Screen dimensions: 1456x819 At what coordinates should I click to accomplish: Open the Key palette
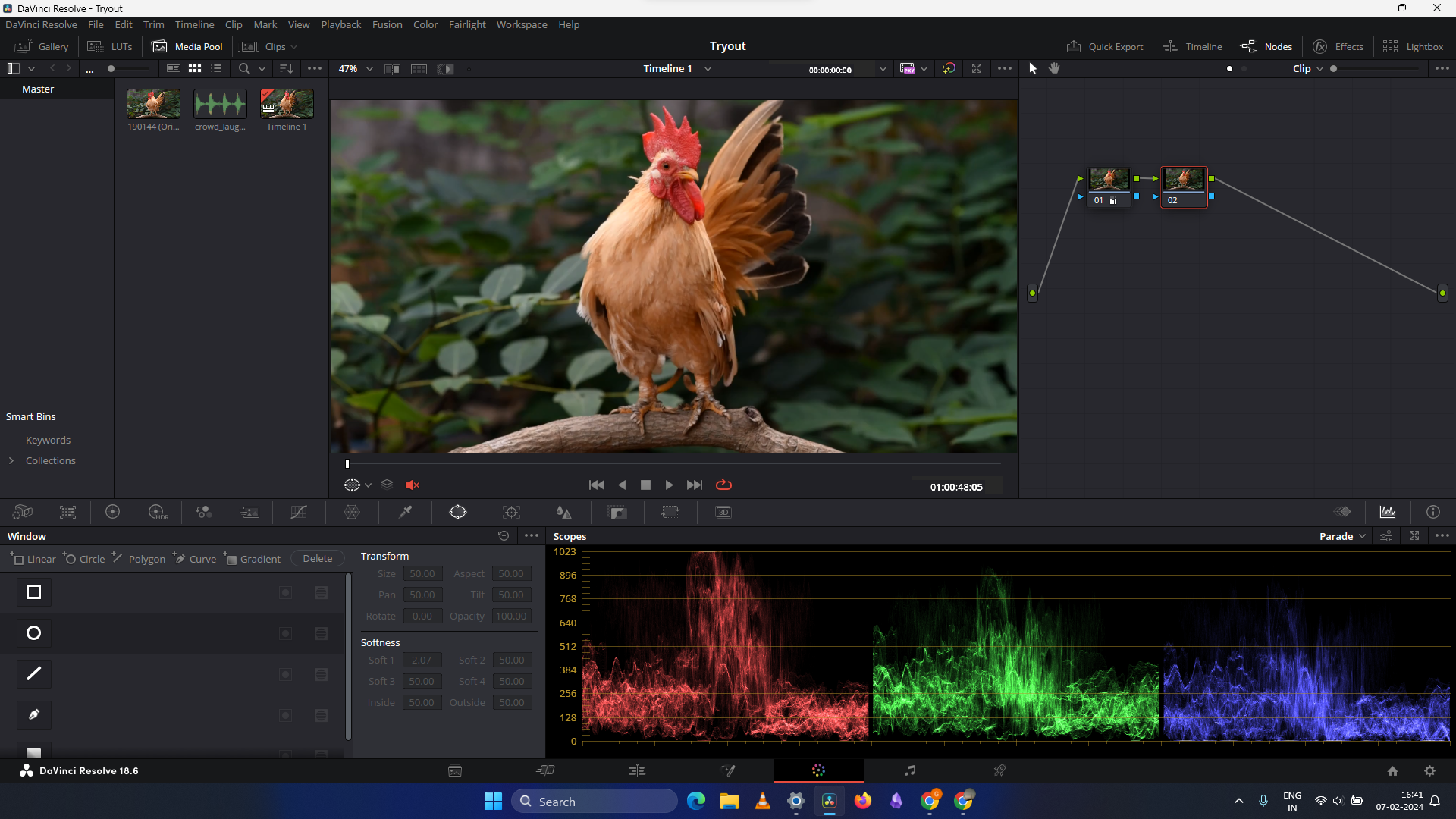pyautogui.click(x=618, y=513)
